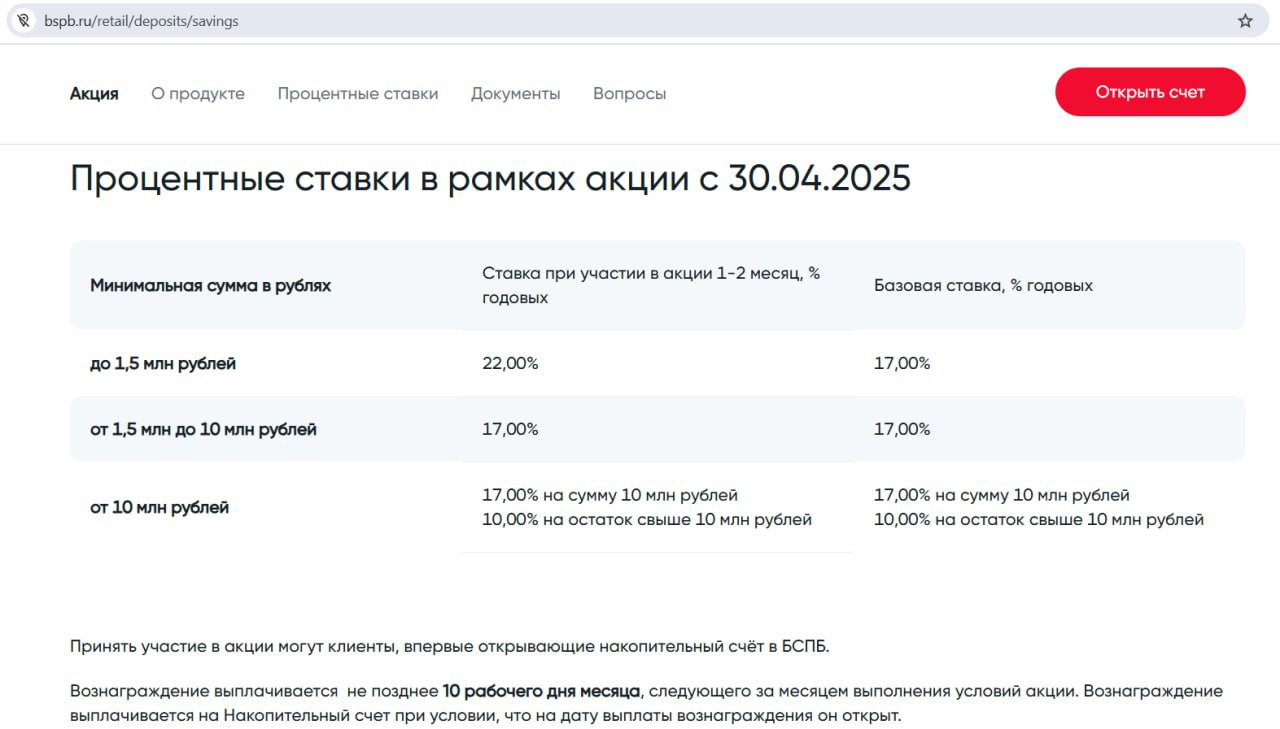Open the Вопросы tab

pos(629,93)
